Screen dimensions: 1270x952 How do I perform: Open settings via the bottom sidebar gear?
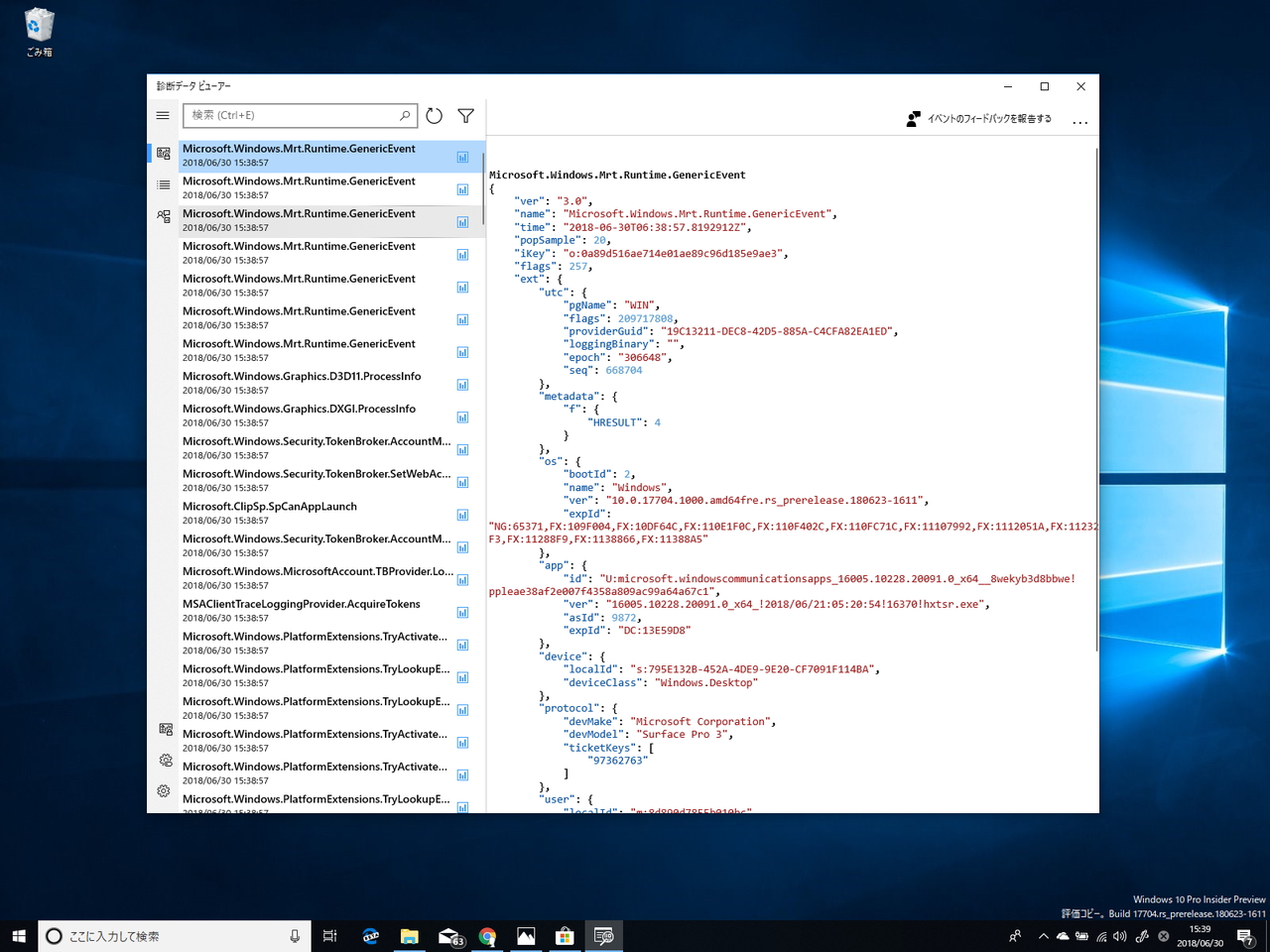pyautogui.click(x=162, y=790)
